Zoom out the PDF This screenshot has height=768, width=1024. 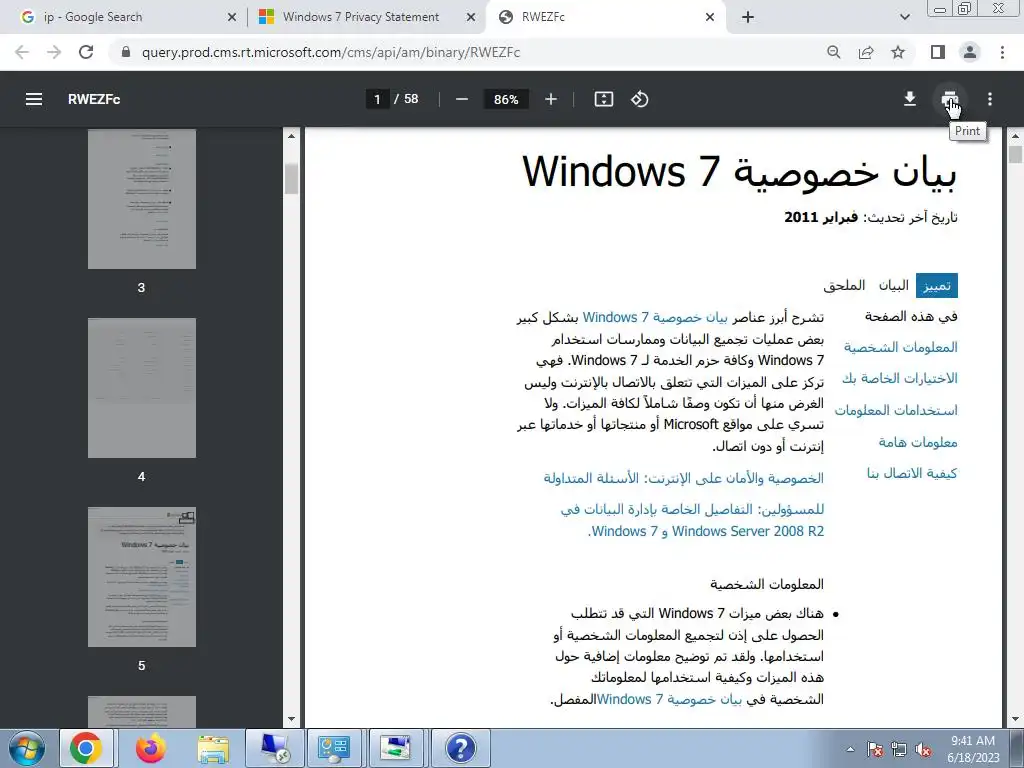coord(462,99)
